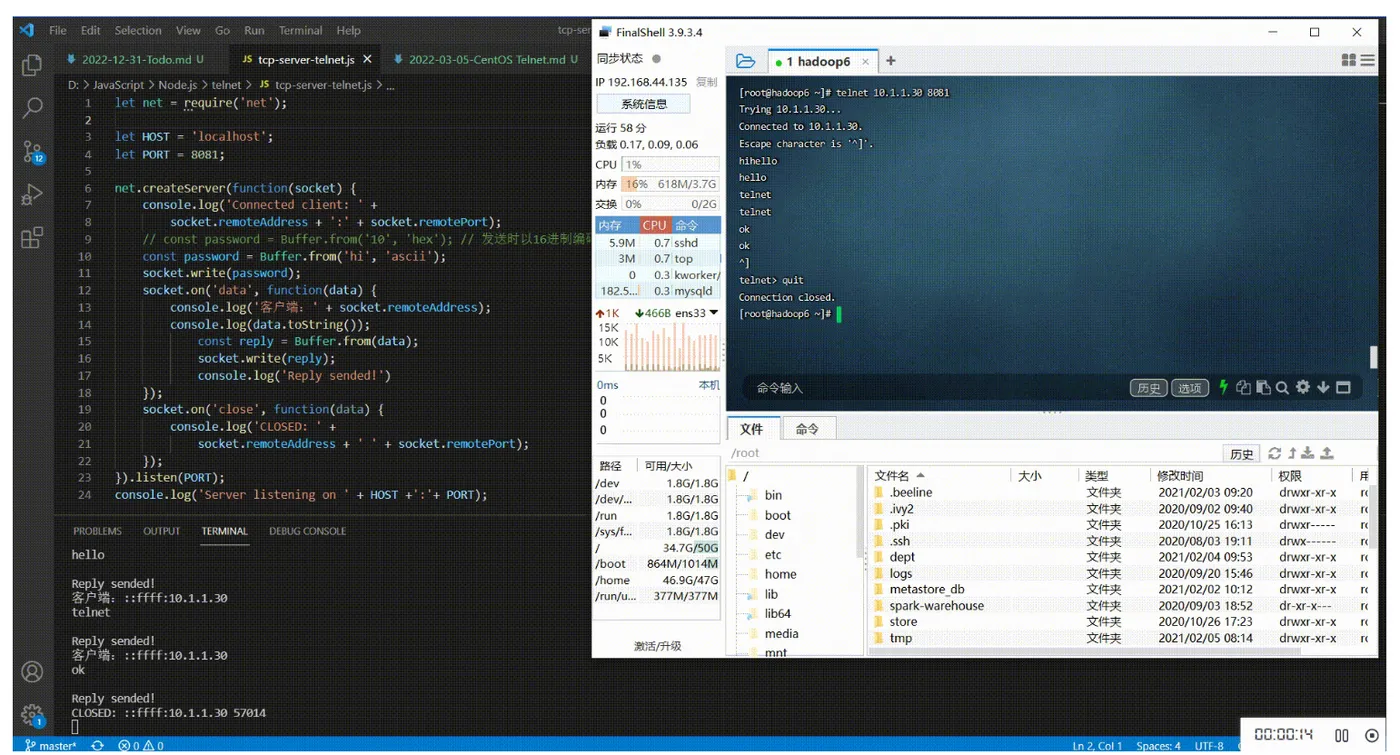Toggle sync status indicator dot
The width and height of the screenshot is (1400, 755).
[656, 59]
